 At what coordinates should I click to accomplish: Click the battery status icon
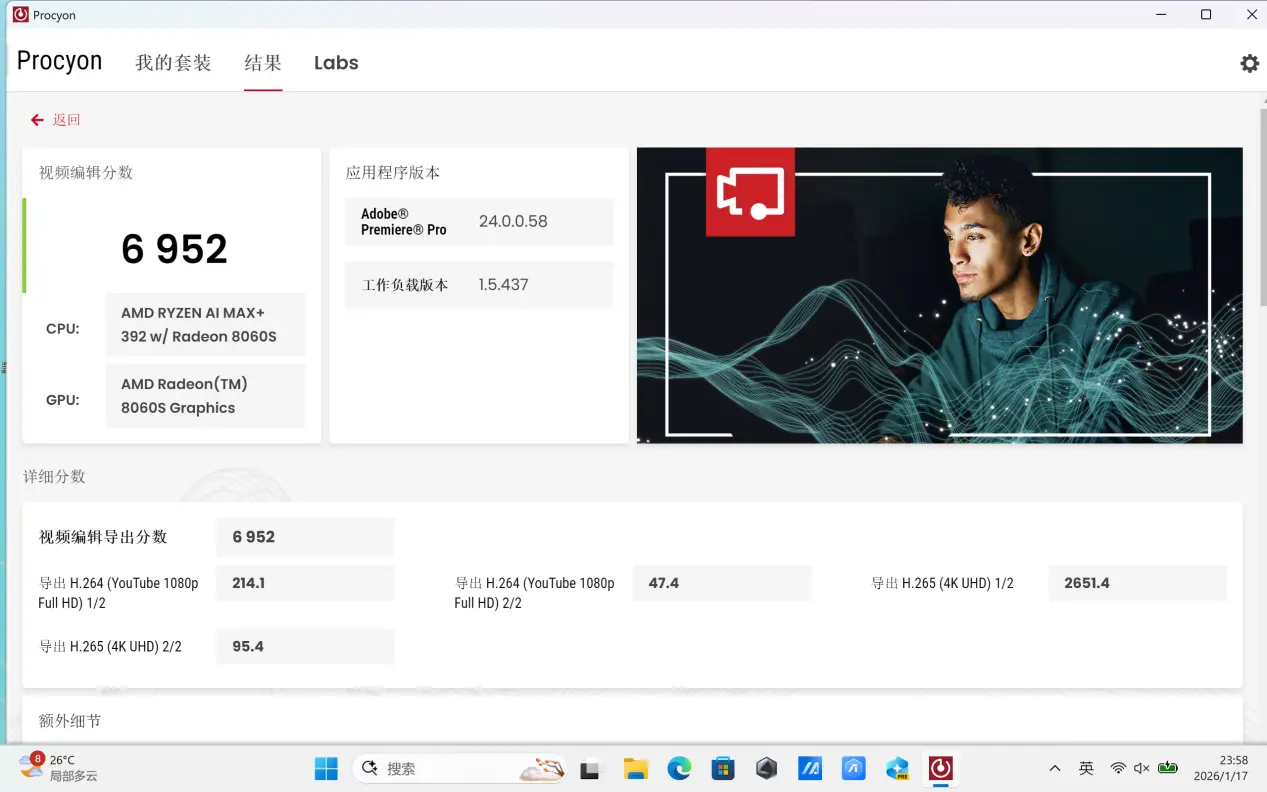pos(1167,768)
